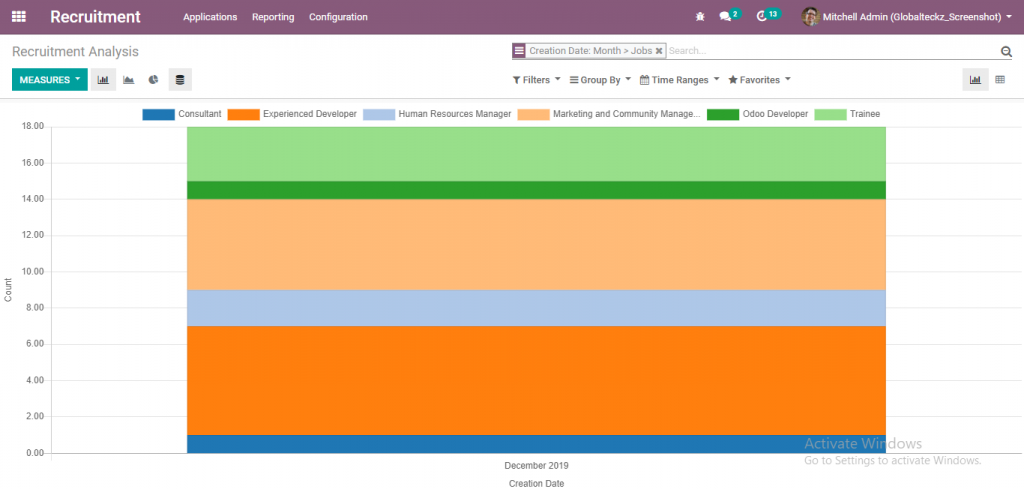
Task: Switch to pivot table view
Action: click(1000, 80)
